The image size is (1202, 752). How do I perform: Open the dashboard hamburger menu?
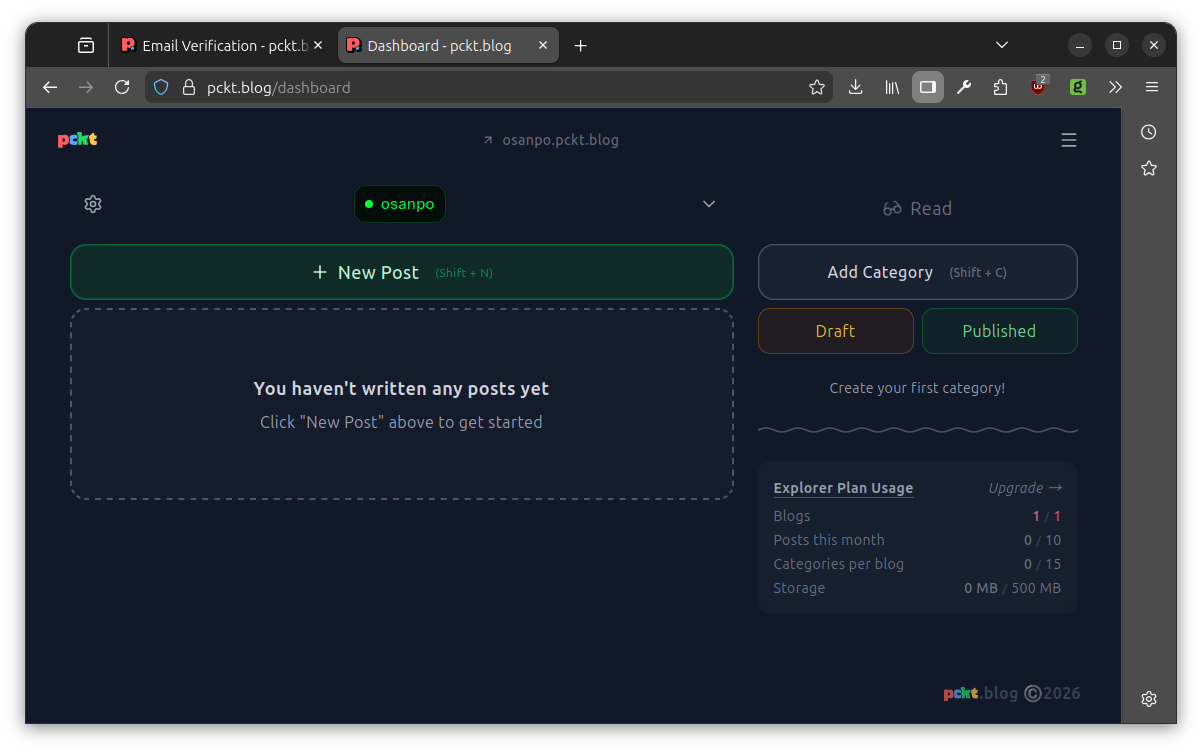[1069, 140]
